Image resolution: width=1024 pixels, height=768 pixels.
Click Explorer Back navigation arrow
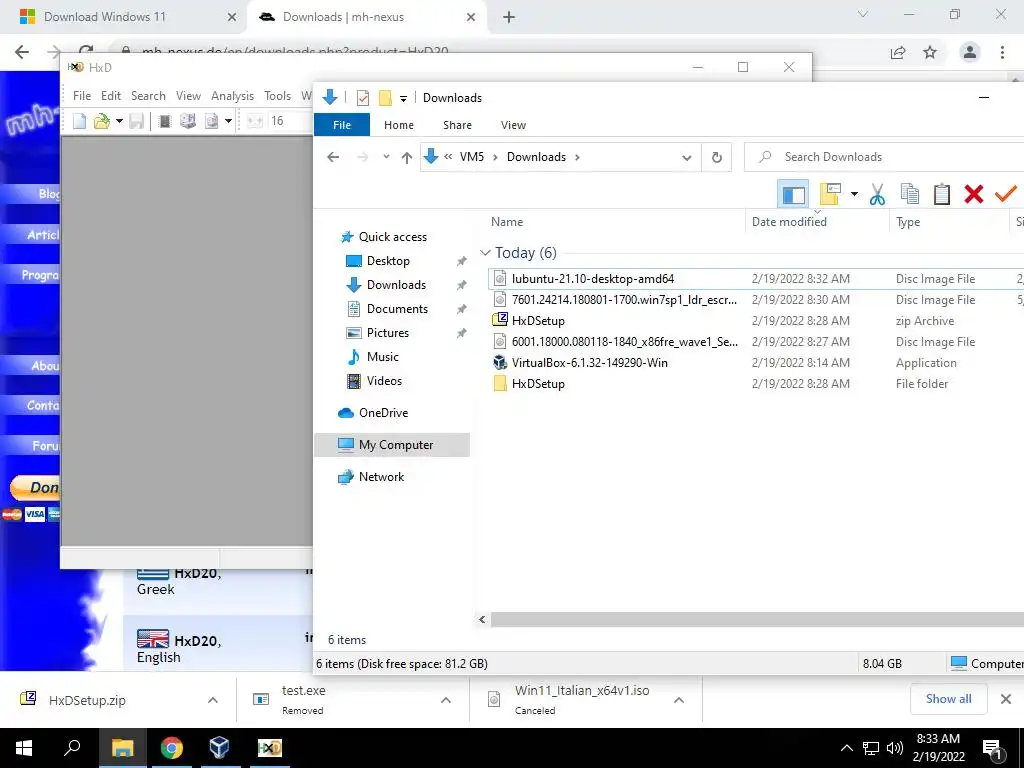(333, 157)
